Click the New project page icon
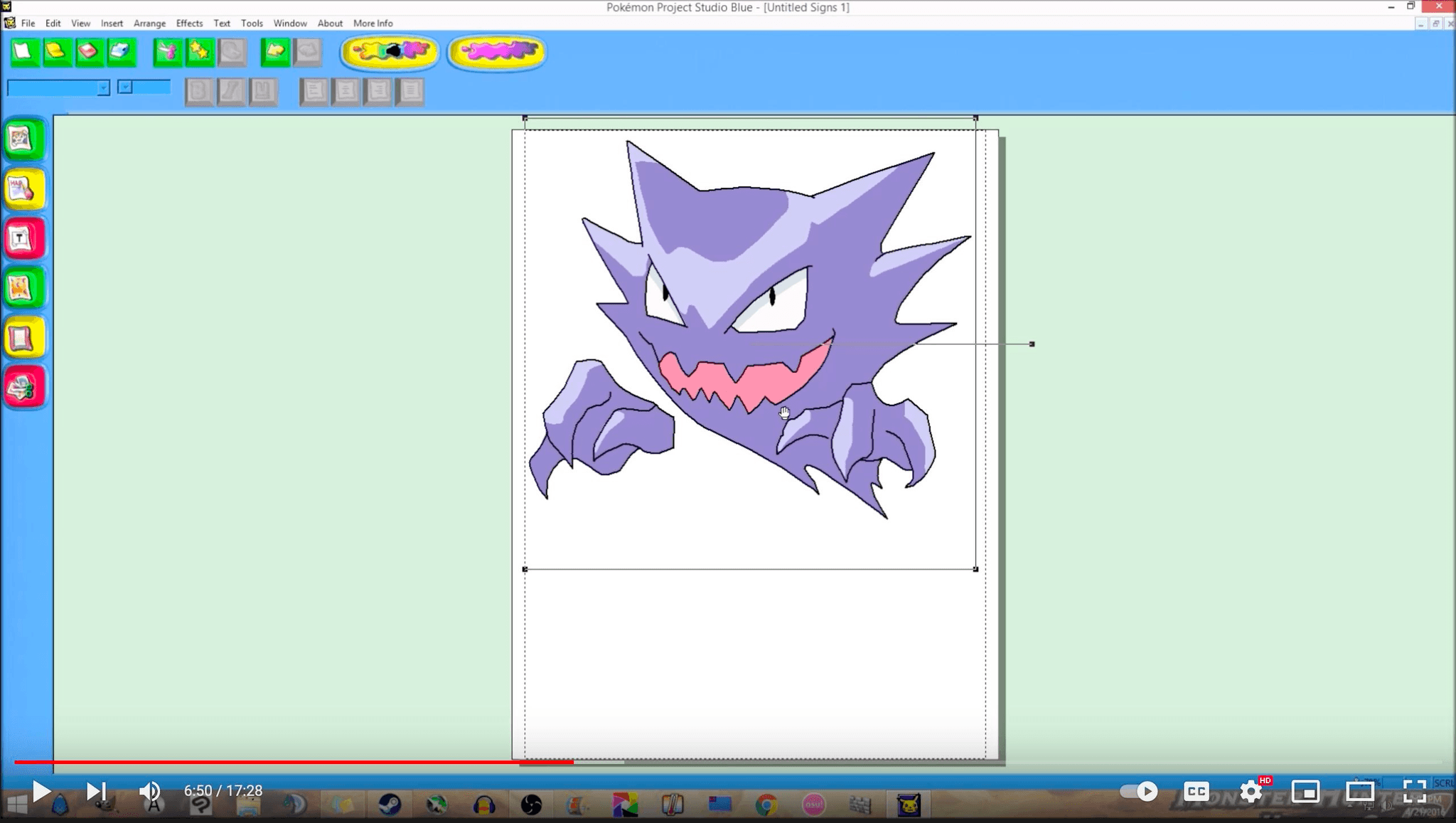Viewport: 1456px width, 823px height. click(x=23, y=52)
